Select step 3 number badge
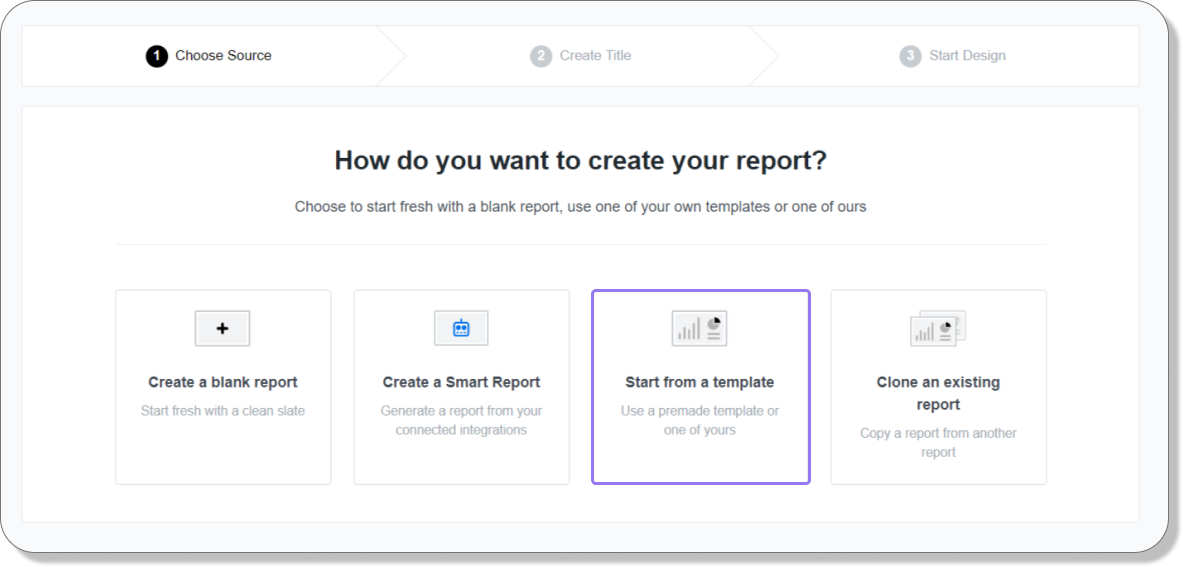Image resolution: width=1183 pixels, height=567 pixels. point(911,56)
